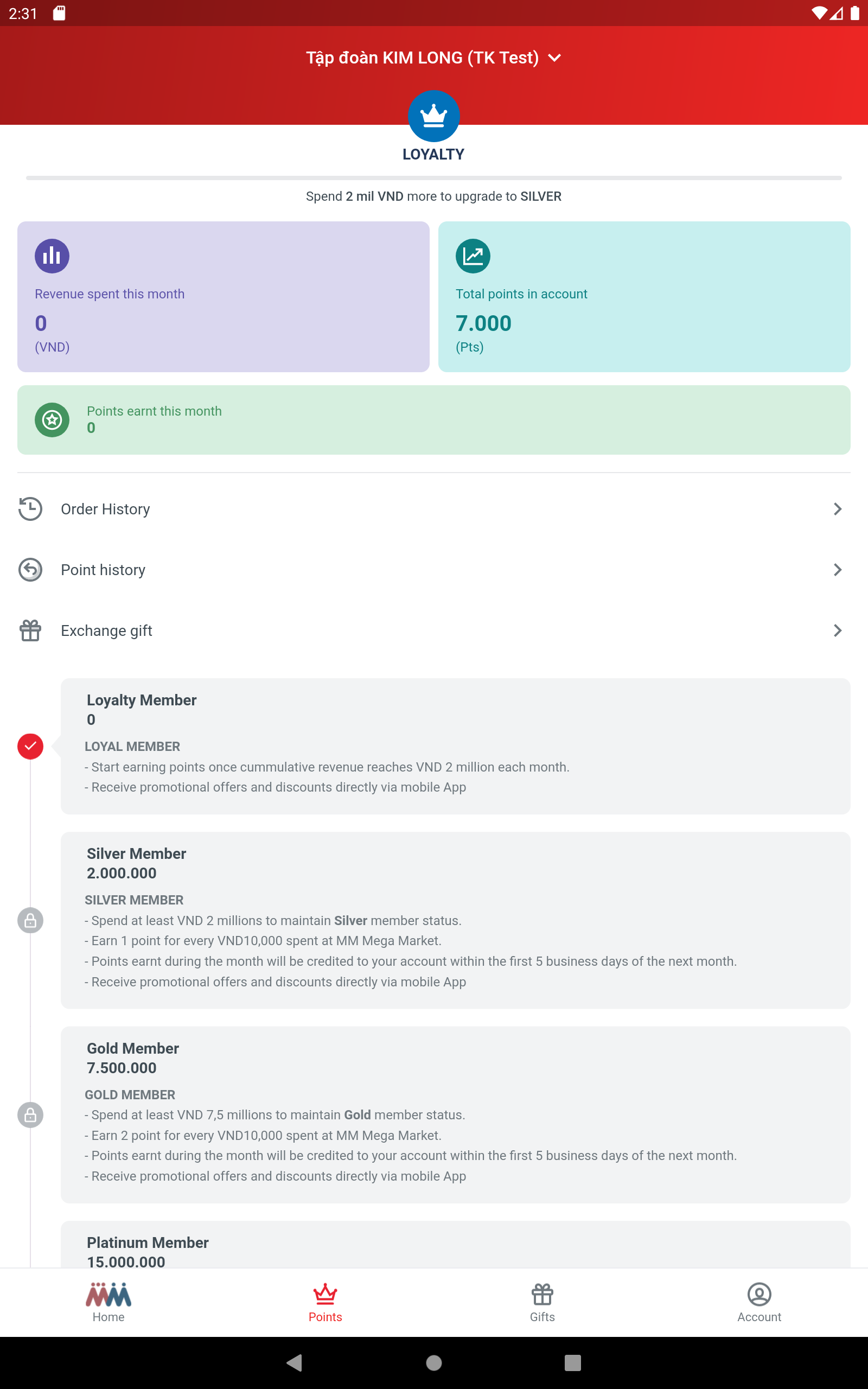868x1389 pixels.
Task: Tap the Silver Member tier card
Action: pyautogui.click(x=455, y=920)
